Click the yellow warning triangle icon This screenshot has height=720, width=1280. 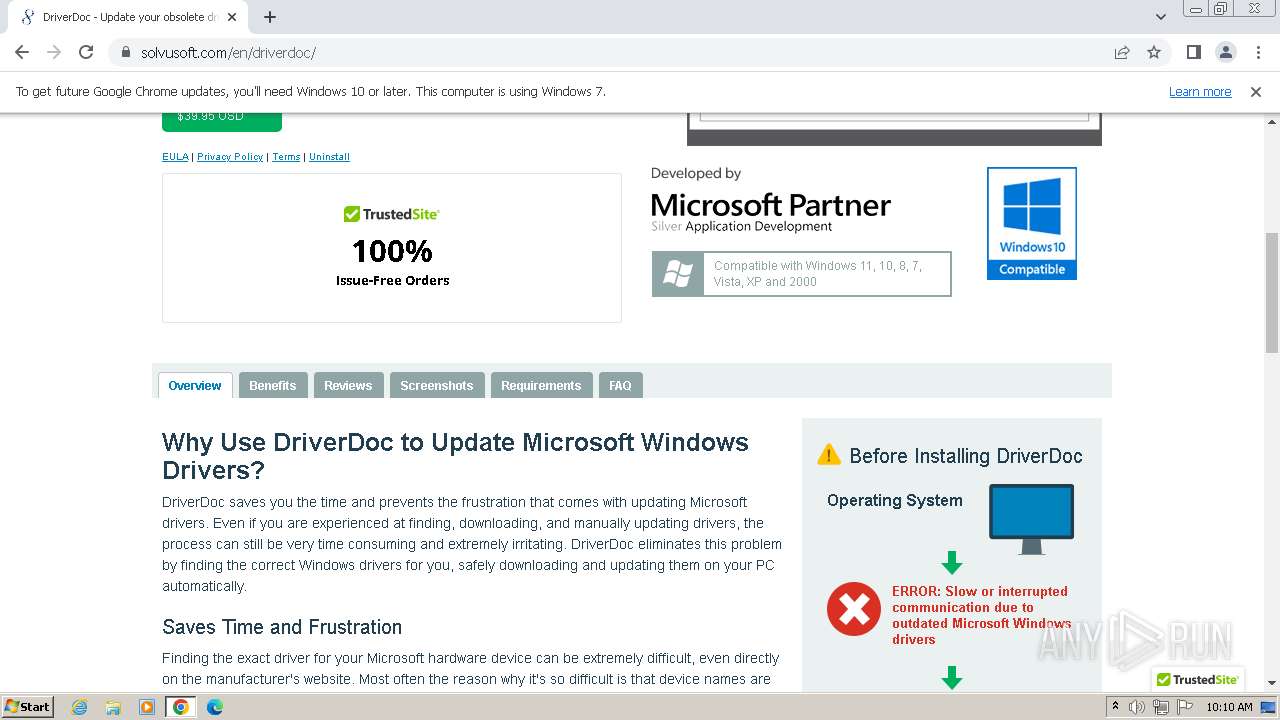(x=829, y=455)
